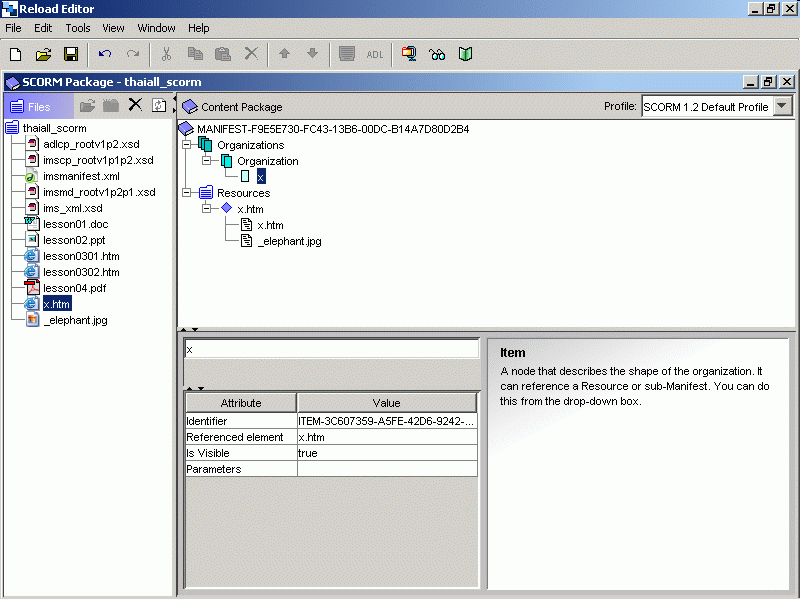The image size is (800, 600).
Task: Select lesson04.pdf in the file list
Action: (74, 288)
